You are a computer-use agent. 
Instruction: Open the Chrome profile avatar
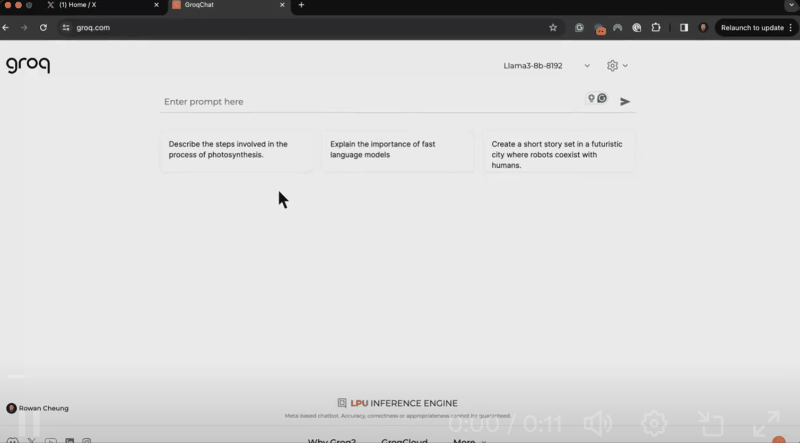point(703,28)
